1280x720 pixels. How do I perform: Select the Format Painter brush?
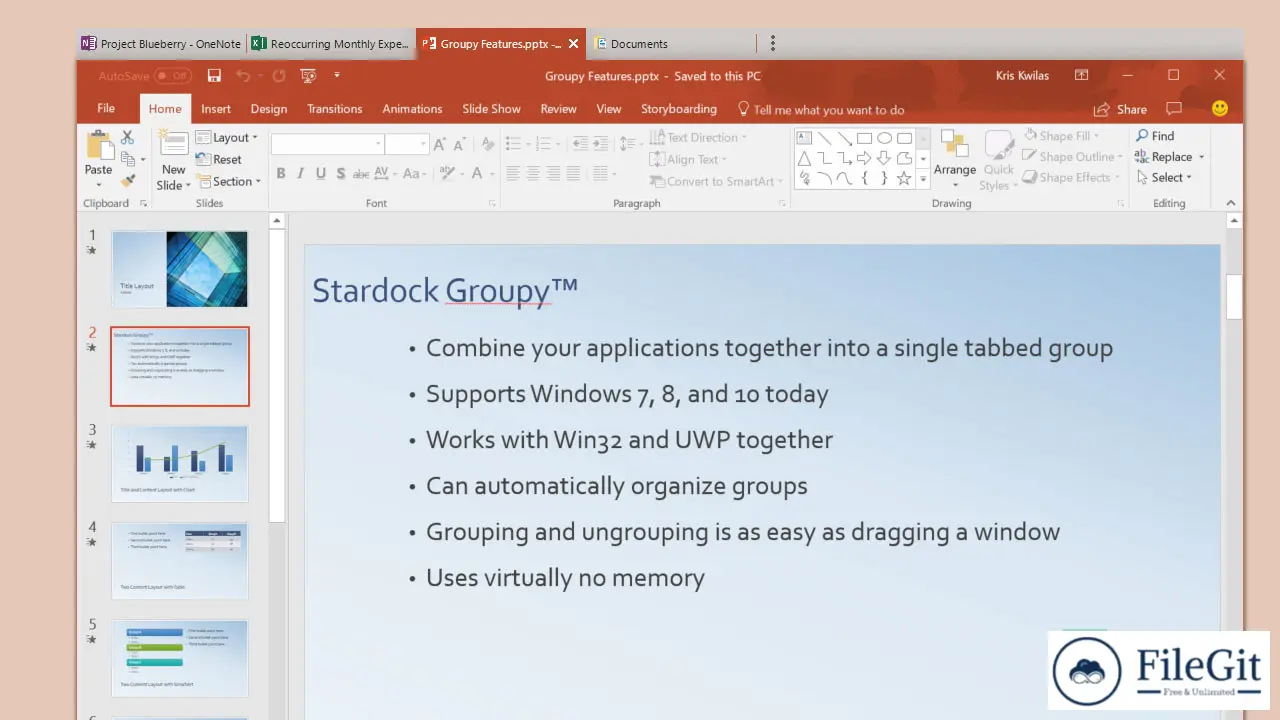coord(127,181)
